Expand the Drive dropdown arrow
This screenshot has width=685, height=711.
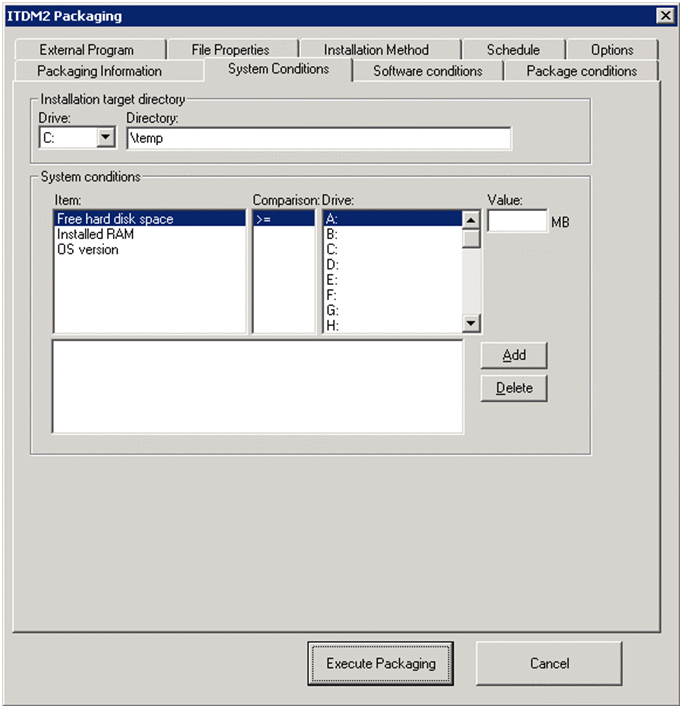coord(106,137)
